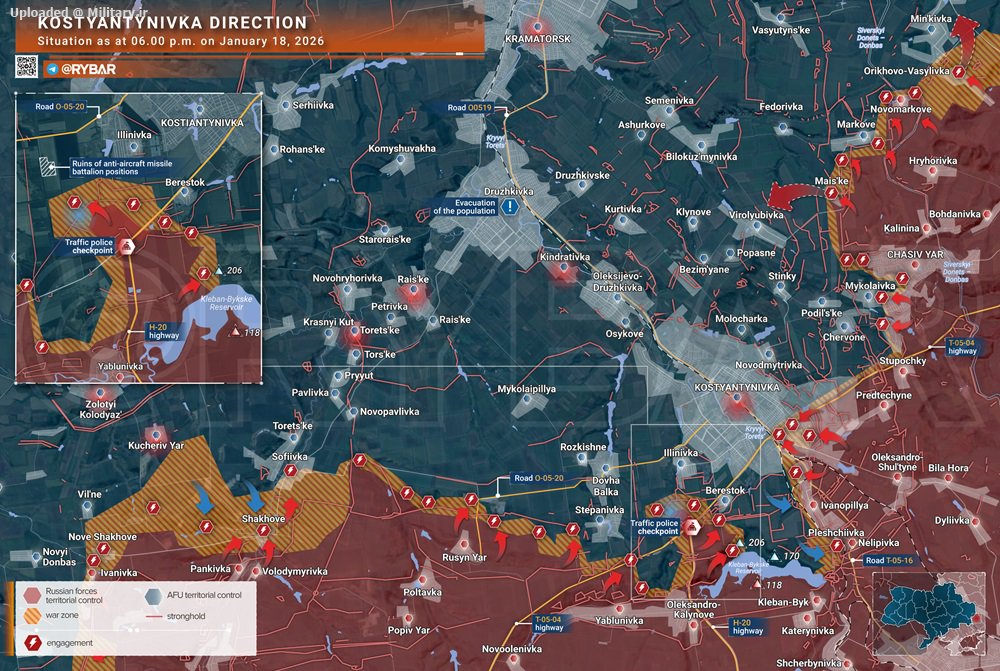Click the Bila Hora label

point(948,468)
